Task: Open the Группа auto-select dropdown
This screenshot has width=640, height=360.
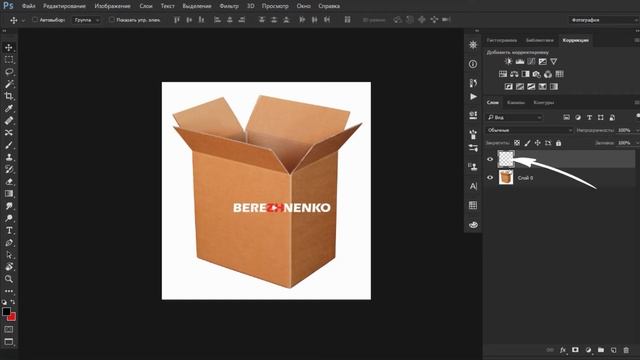Action: click(x=87, y=20)
